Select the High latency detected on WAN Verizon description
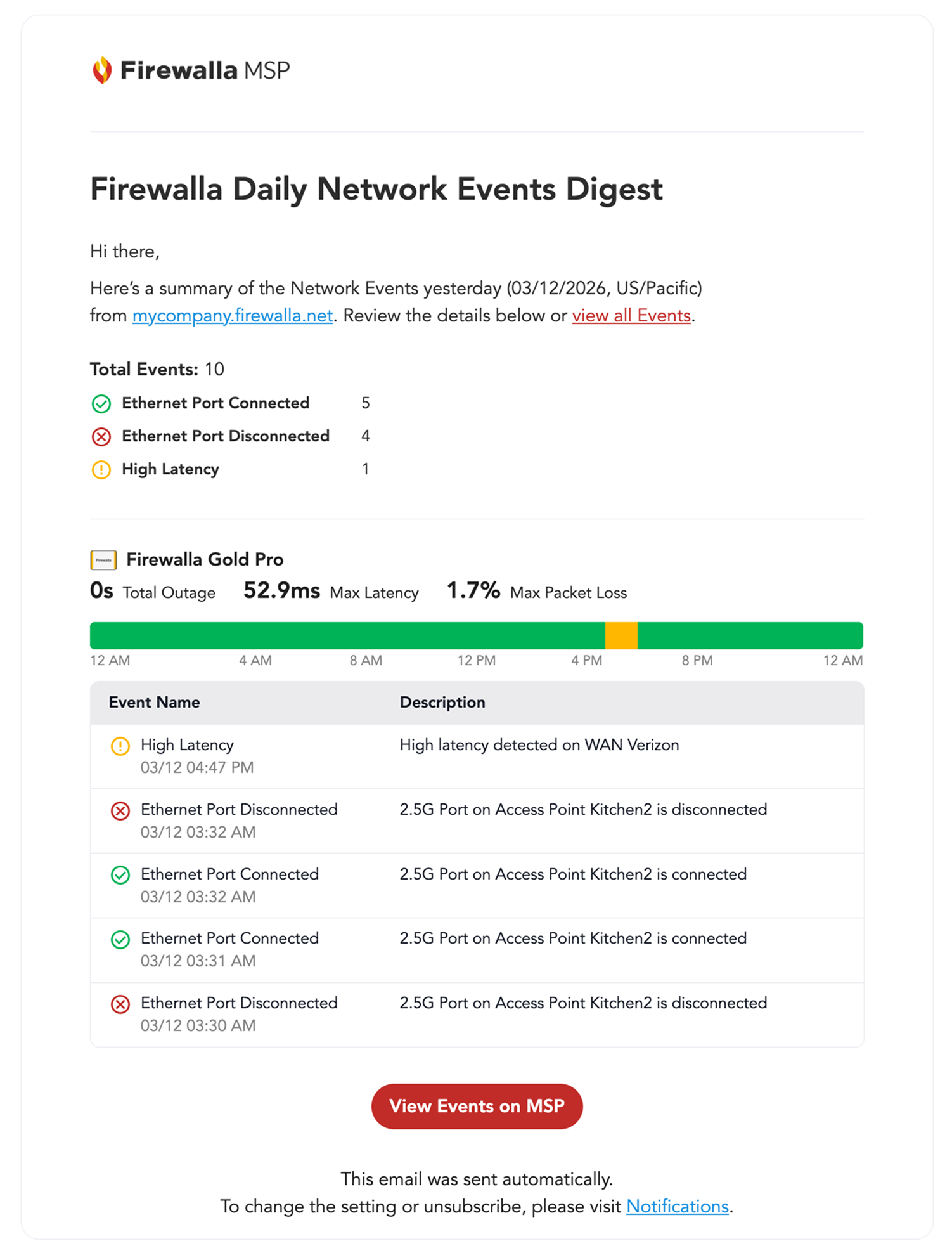952x1253 pixels. click(x=539, y=745)
